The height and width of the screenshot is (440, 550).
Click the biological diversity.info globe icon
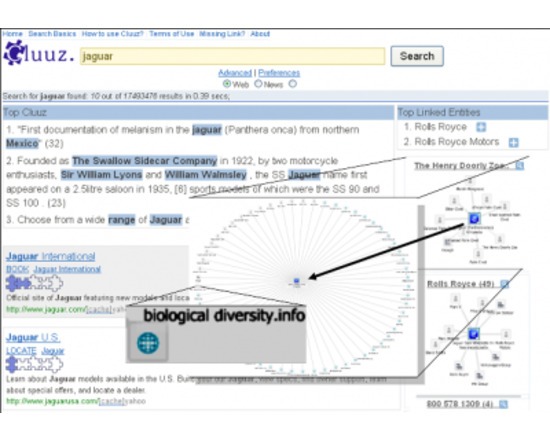click(x=148, y=343)
